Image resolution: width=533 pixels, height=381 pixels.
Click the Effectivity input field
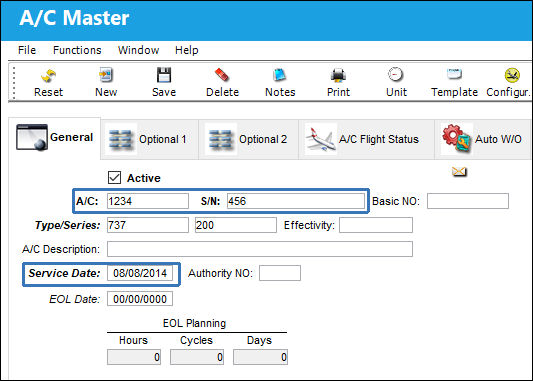376,225
